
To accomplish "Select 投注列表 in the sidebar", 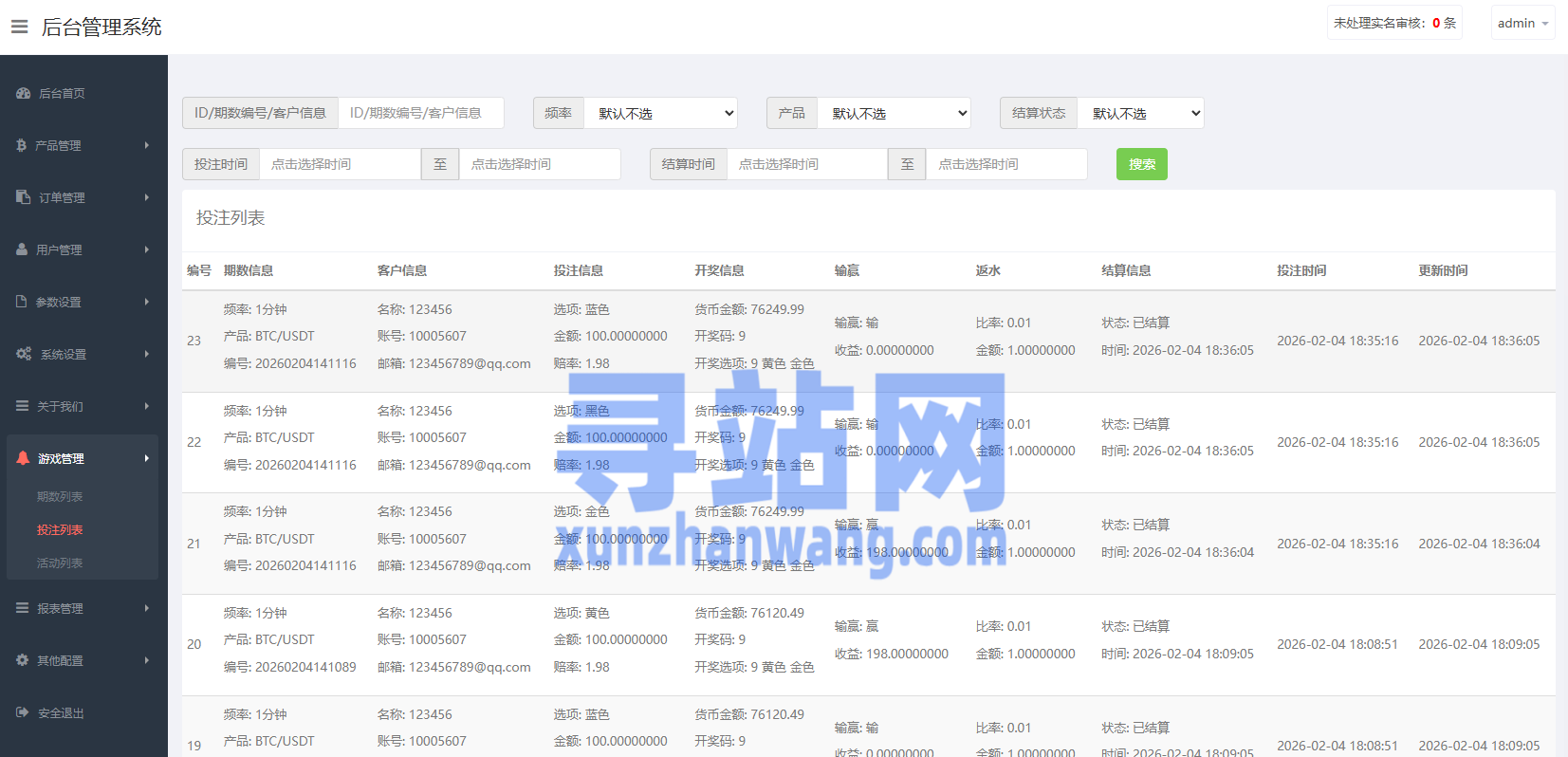I will tap(60, 529).
